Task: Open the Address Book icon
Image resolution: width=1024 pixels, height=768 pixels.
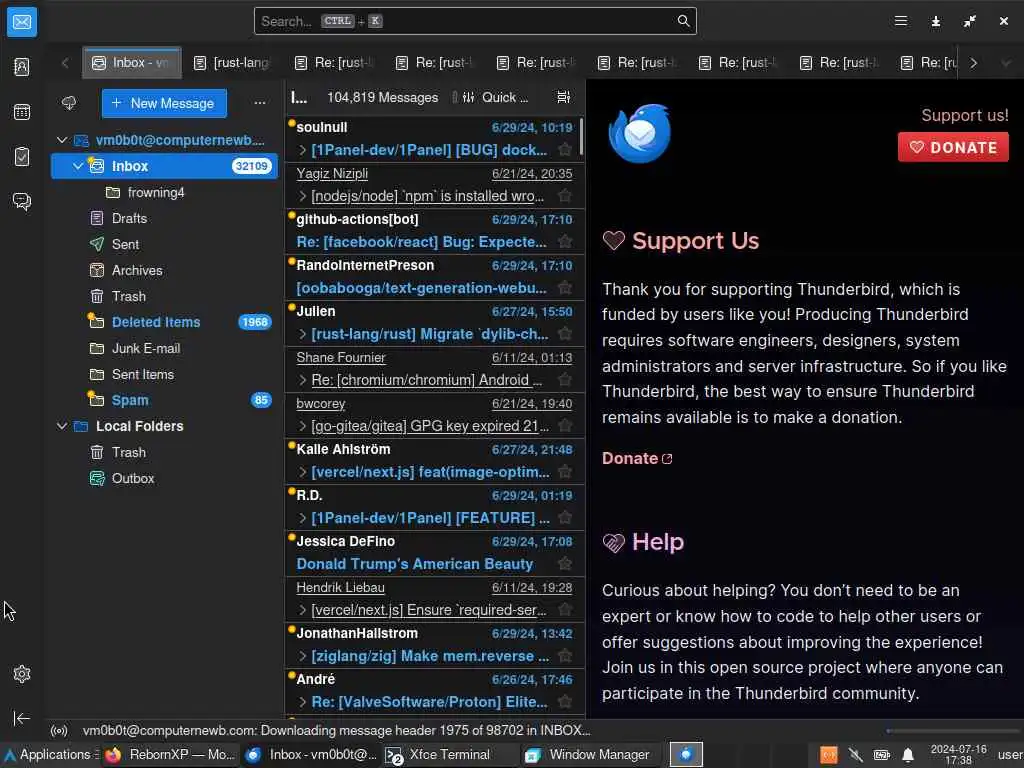Action: (x=22, y=67)
